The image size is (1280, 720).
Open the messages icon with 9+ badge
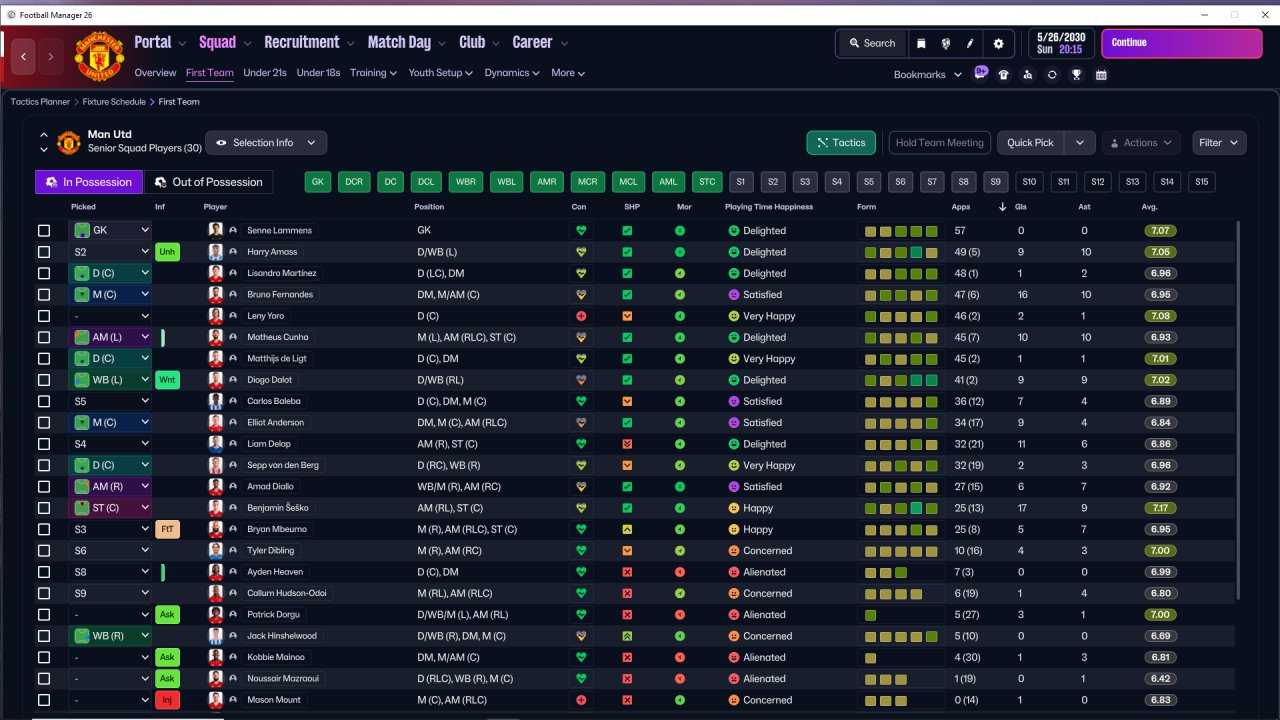[980, 73]
